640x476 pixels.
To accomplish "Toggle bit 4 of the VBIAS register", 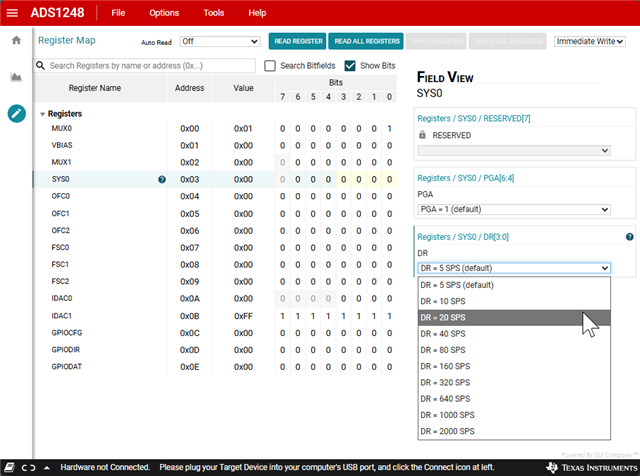I will tap(328, 146).
